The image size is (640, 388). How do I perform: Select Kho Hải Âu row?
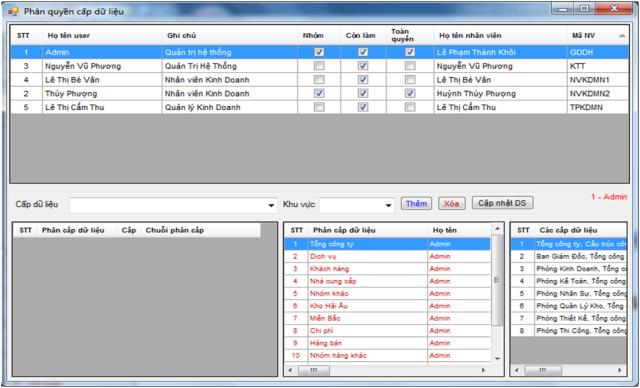[x=388, y=306]
